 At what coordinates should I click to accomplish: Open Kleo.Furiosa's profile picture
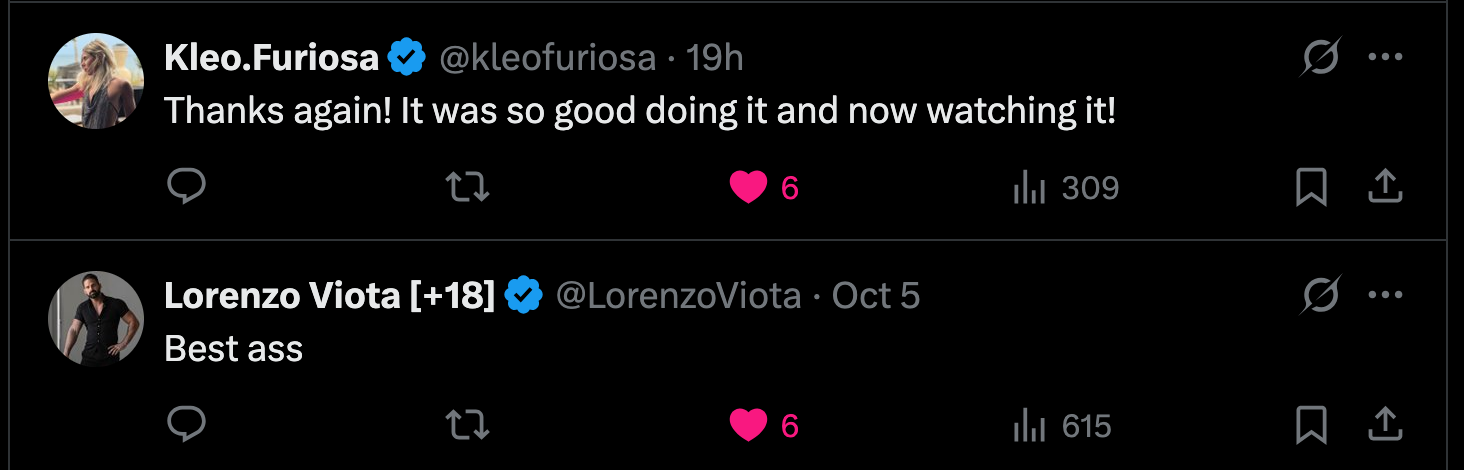[96, 81]
